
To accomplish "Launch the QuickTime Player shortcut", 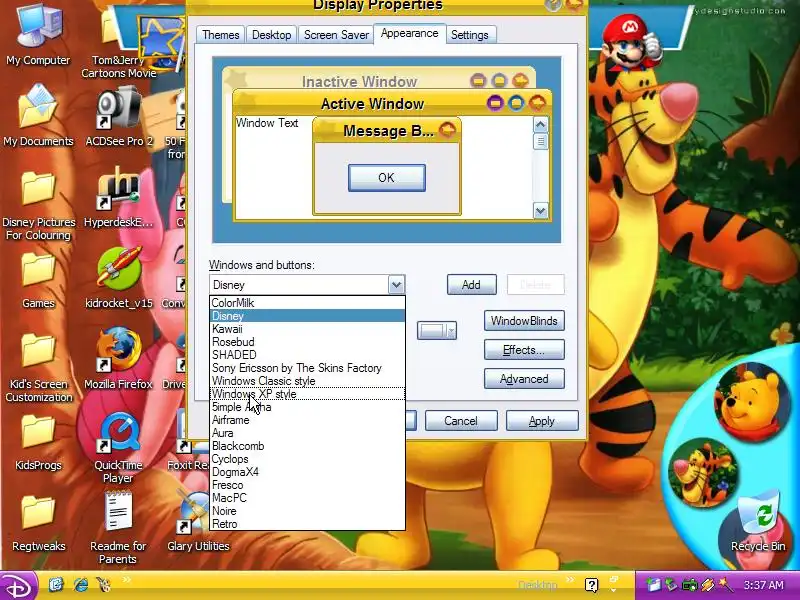I will coord(118,448).
